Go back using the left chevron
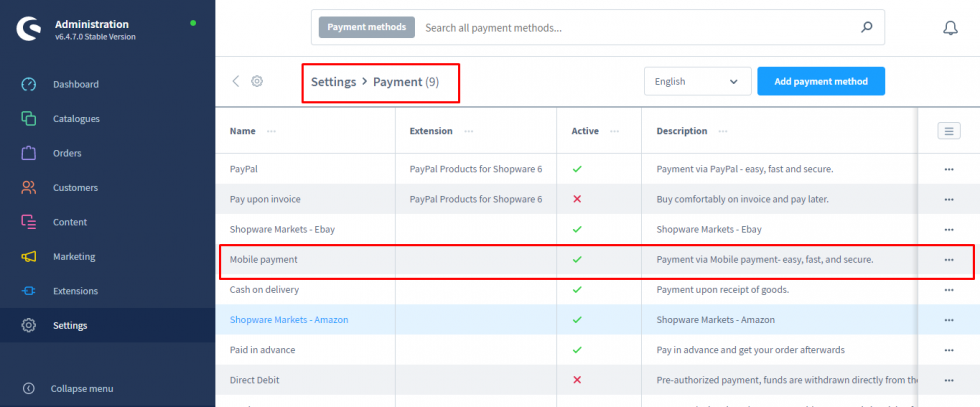 pos(236,82)
